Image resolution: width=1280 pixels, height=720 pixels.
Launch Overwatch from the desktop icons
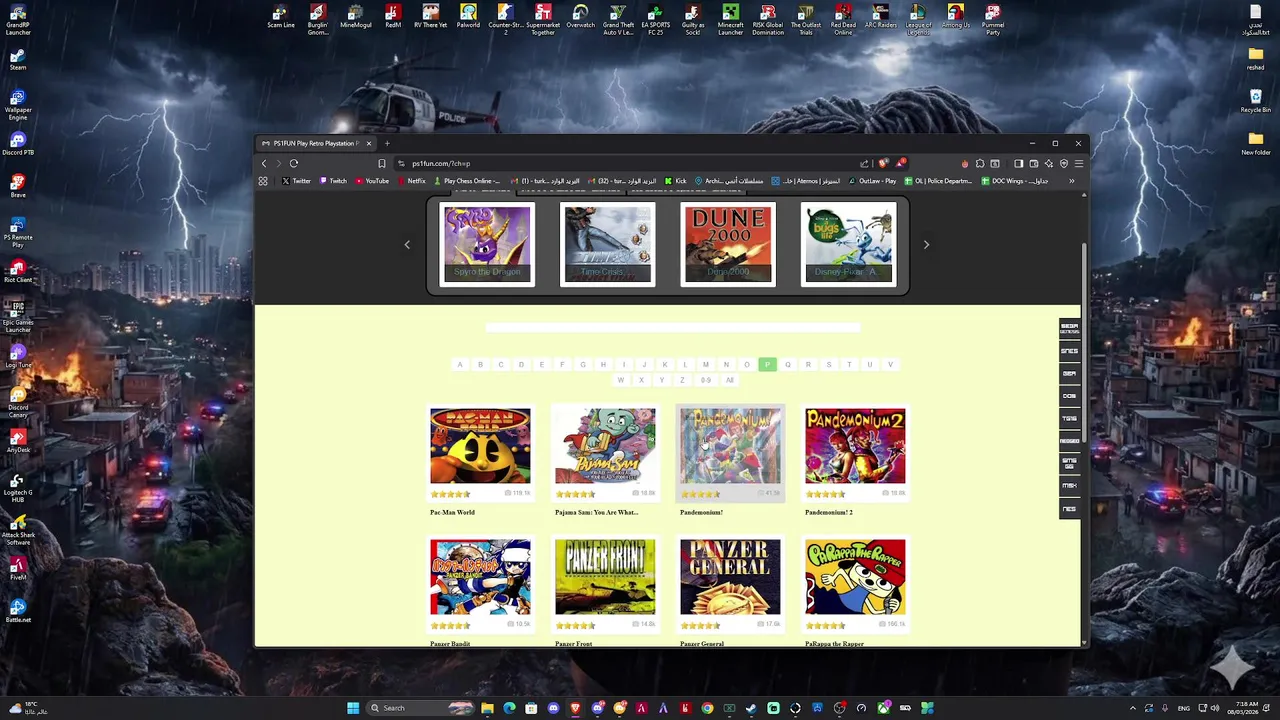[x=580, y=16]
